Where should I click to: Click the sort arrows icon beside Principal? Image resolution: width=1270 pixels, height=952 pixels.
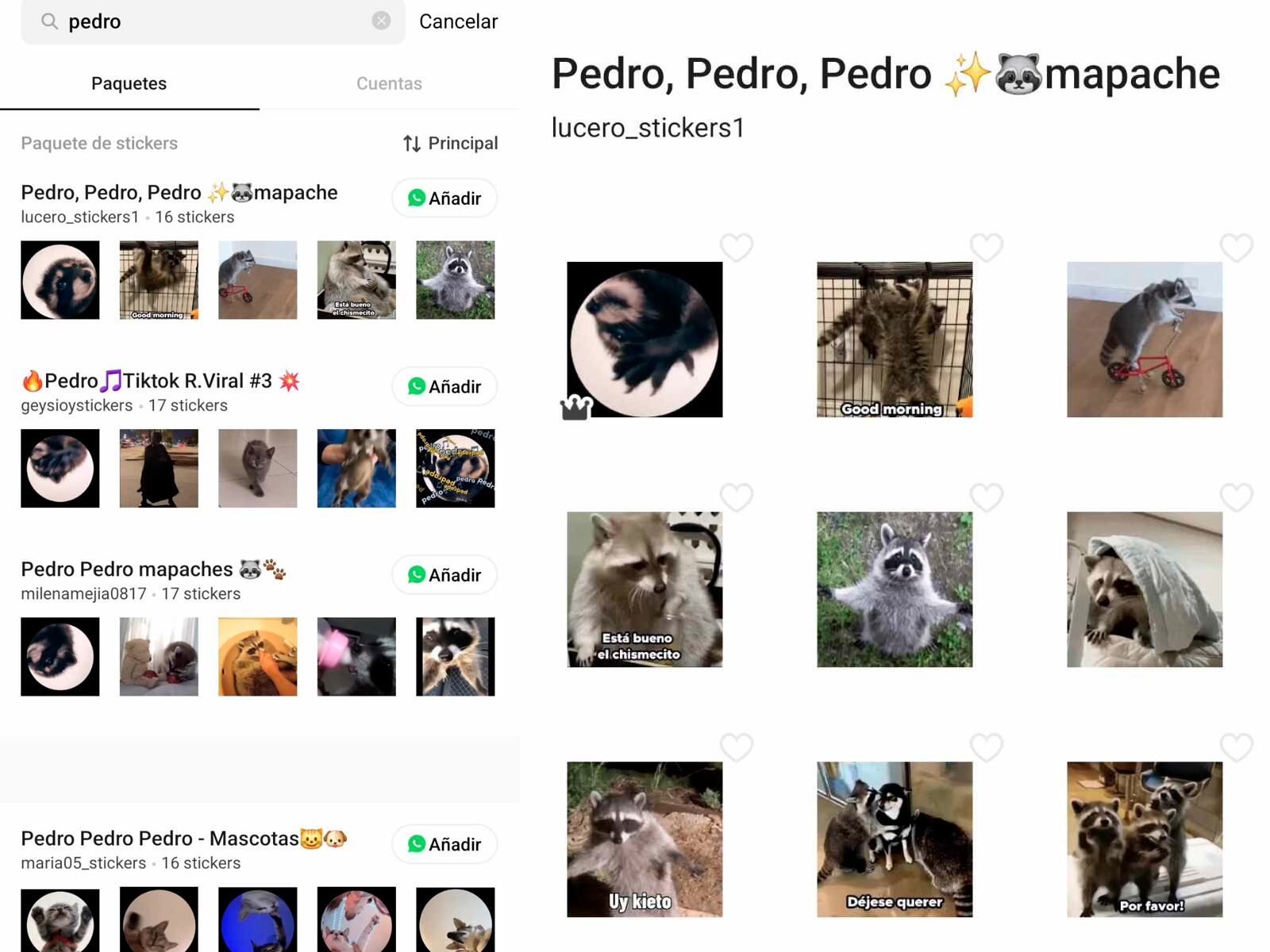click(410, 144)
